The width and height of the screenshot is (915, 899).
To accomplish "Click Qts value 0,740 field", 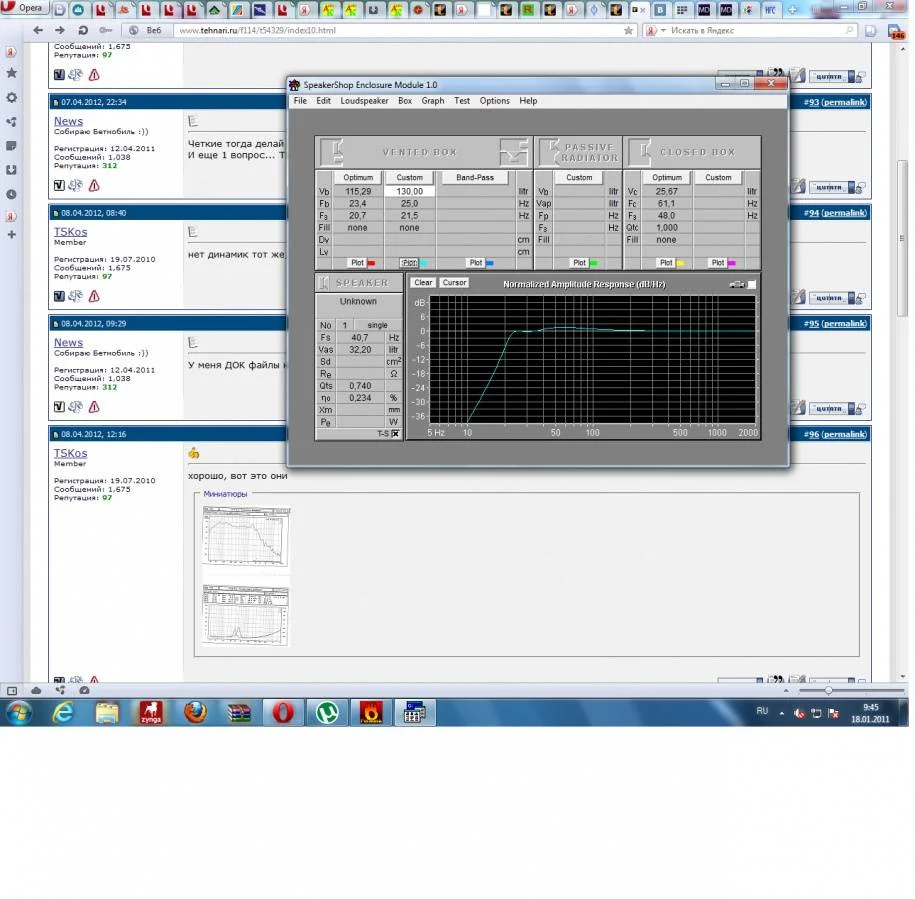I will click(360, 386).
